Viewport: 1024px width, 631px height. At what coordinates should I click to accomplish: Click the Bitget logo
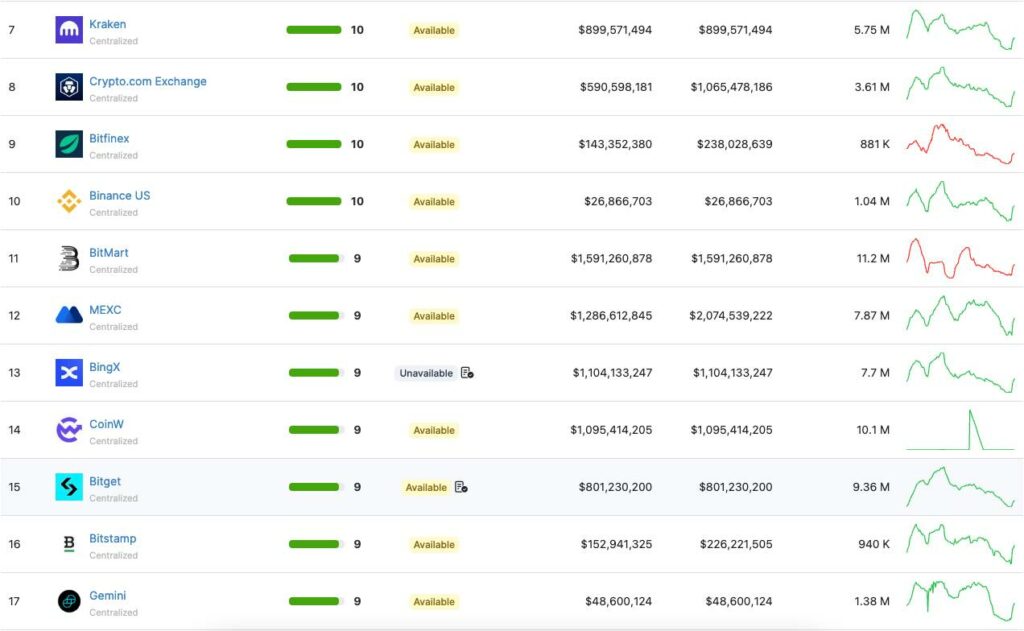coord(69,487)
